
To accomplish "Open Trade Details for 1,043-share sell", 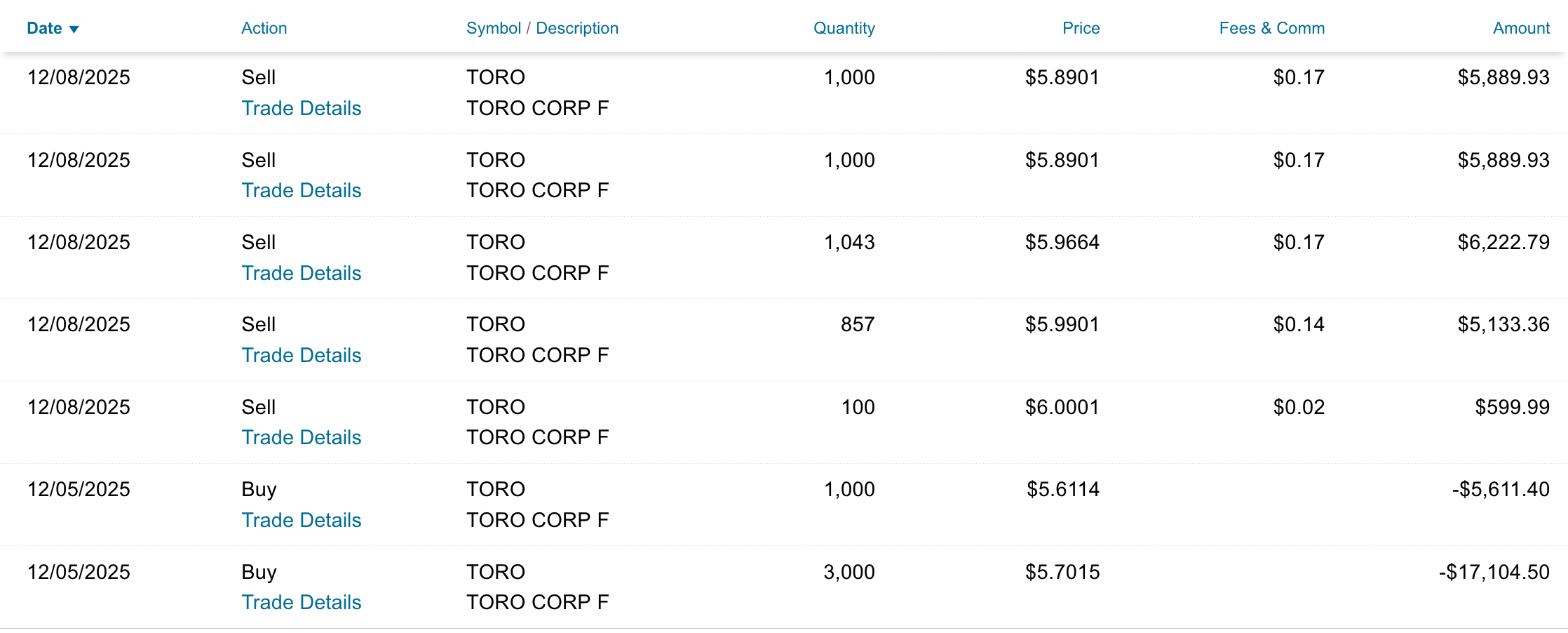I will click(301, 273).
